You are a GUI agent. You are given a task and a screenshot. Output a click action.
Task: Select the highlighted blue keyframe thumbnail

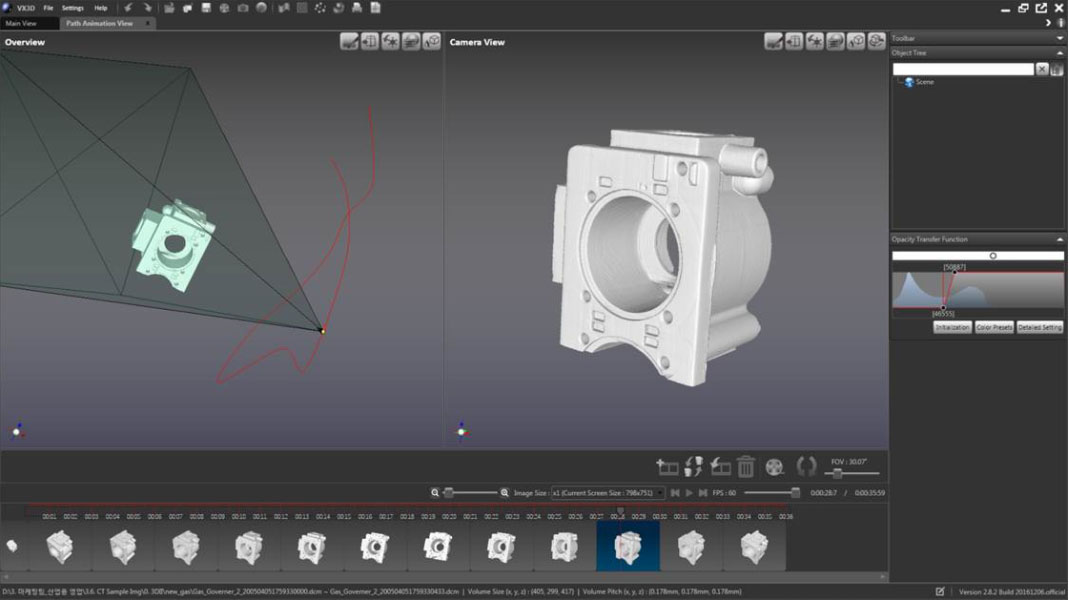[627, 546]
